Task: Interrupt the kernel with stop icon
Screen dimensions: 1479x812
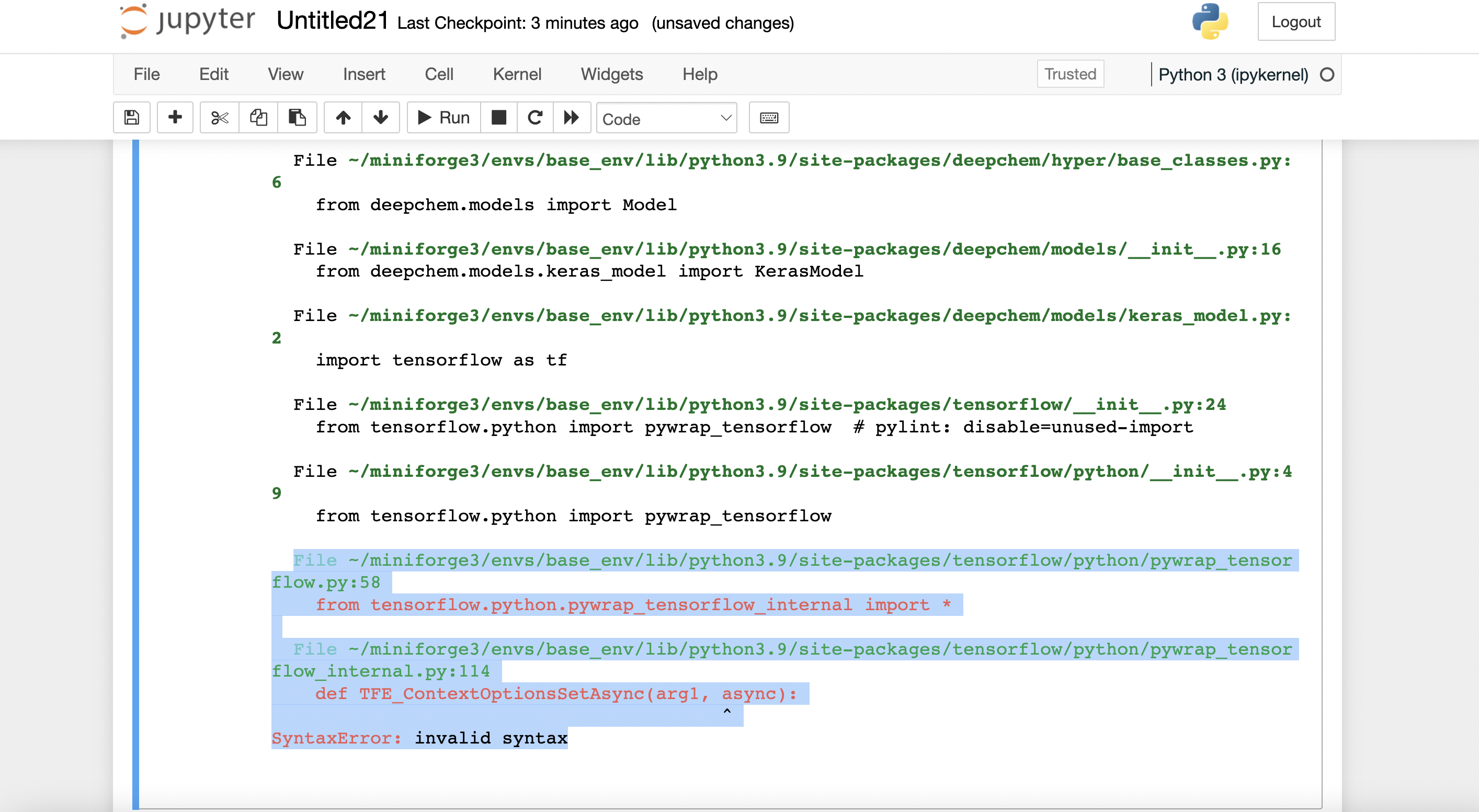Action: tap(499, 117)
